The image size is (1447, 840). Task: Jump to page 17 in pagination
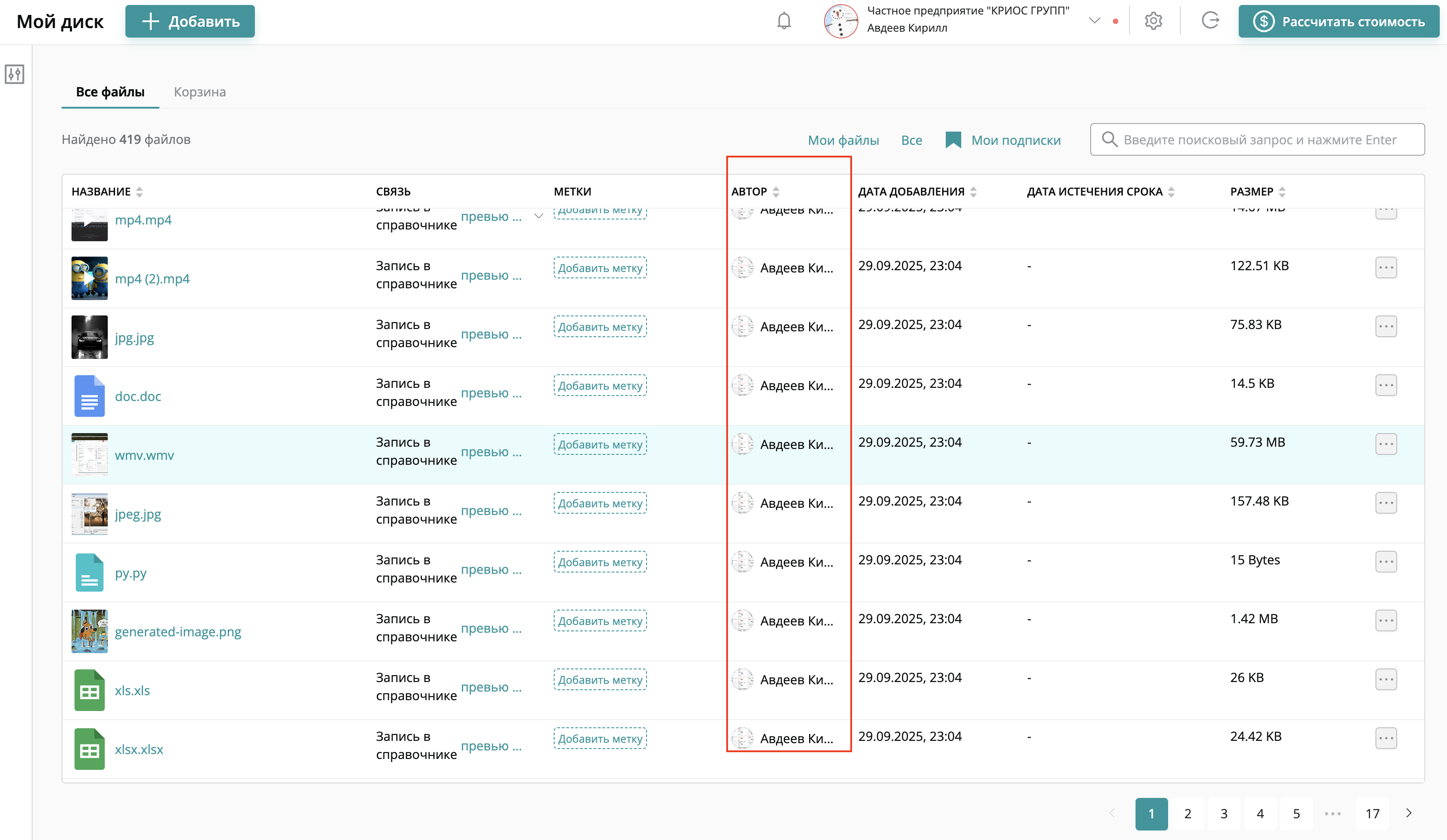pyautogui.click(x=1372, y=814)
